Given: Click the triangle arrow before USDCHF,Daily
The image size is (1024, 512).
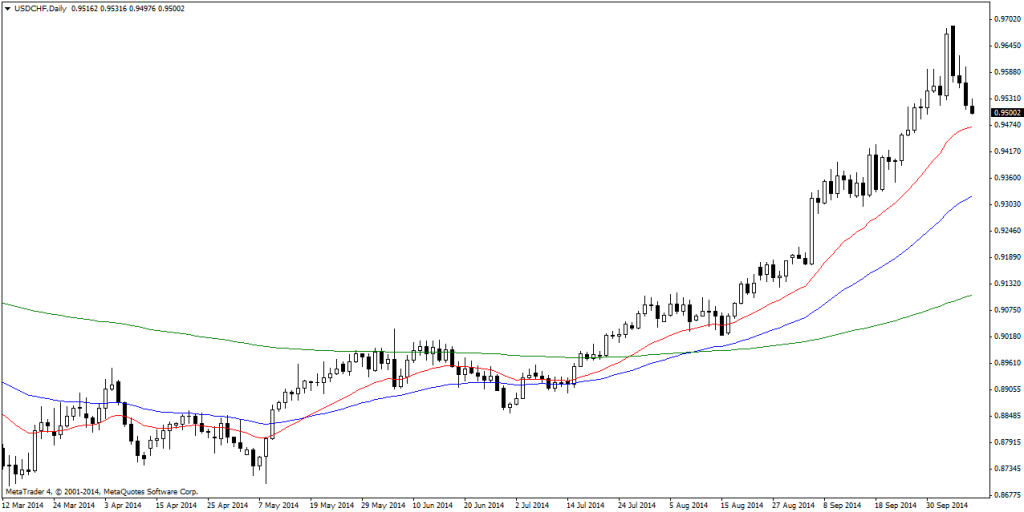Looking at the screenshot, I should pos(8,8).
